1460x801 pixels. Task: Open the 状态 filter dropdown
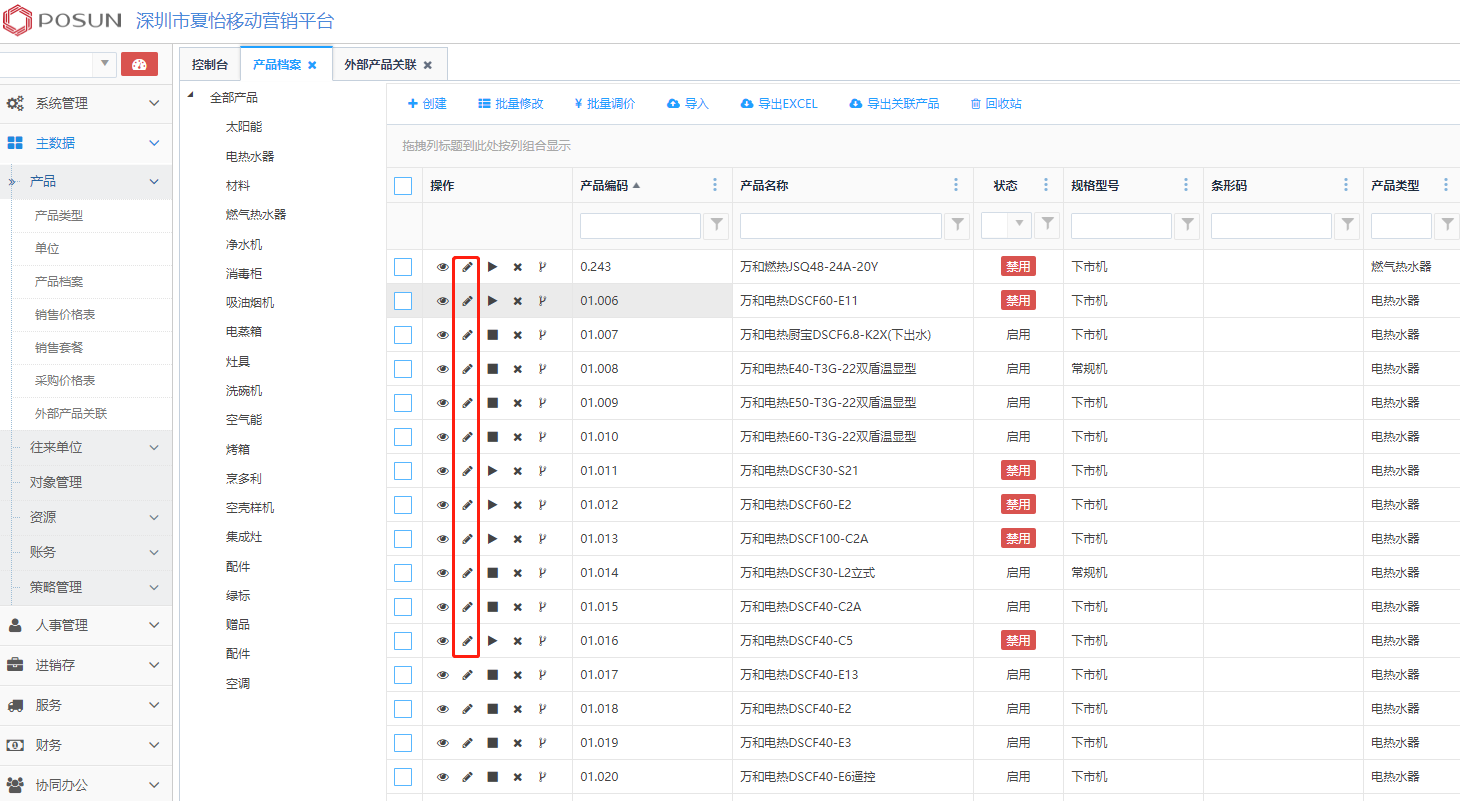coord(1020,226)
